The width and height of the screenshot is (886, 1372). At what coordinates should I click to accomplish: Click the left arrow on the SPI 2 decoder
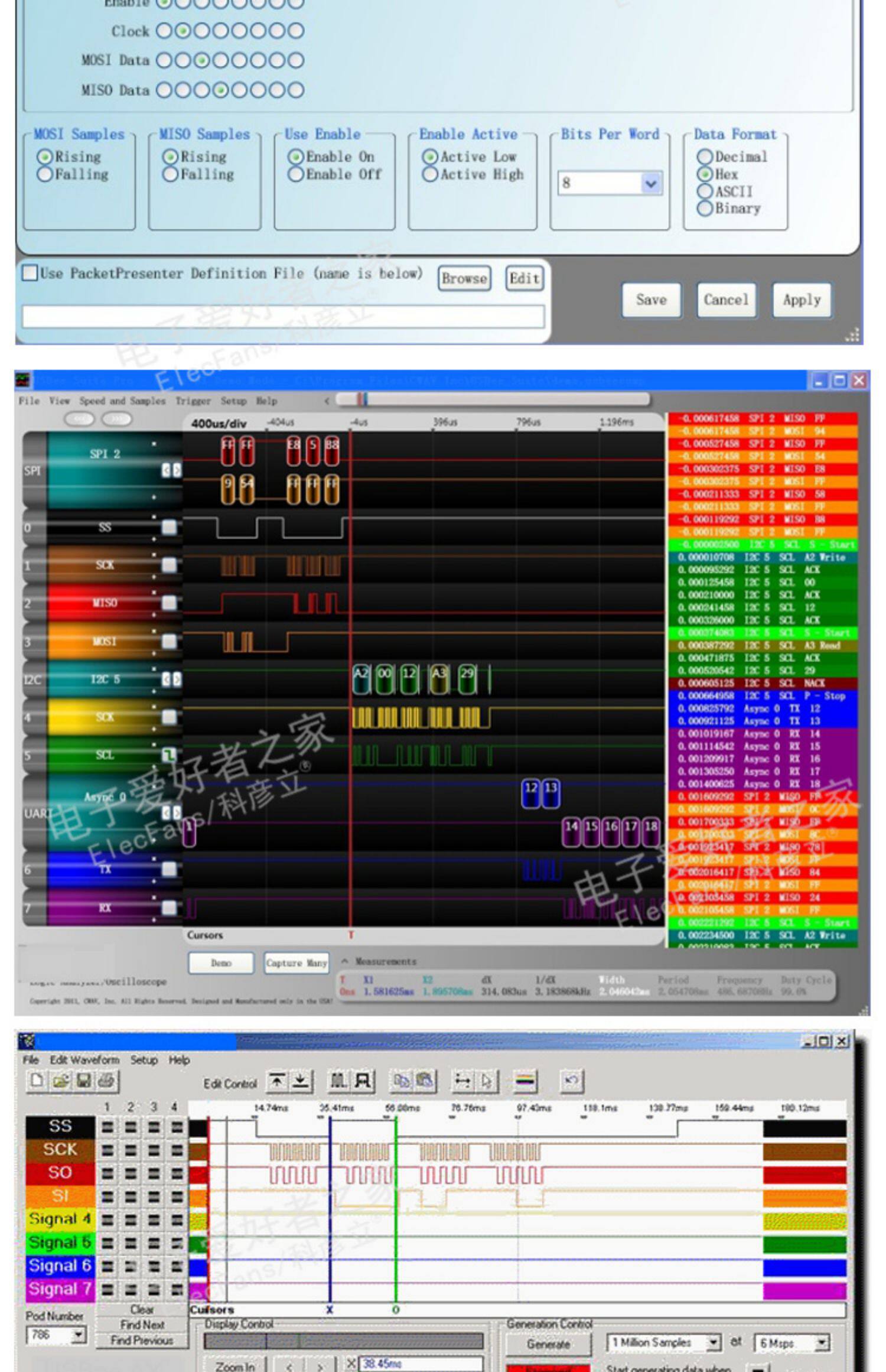(166, 470)
